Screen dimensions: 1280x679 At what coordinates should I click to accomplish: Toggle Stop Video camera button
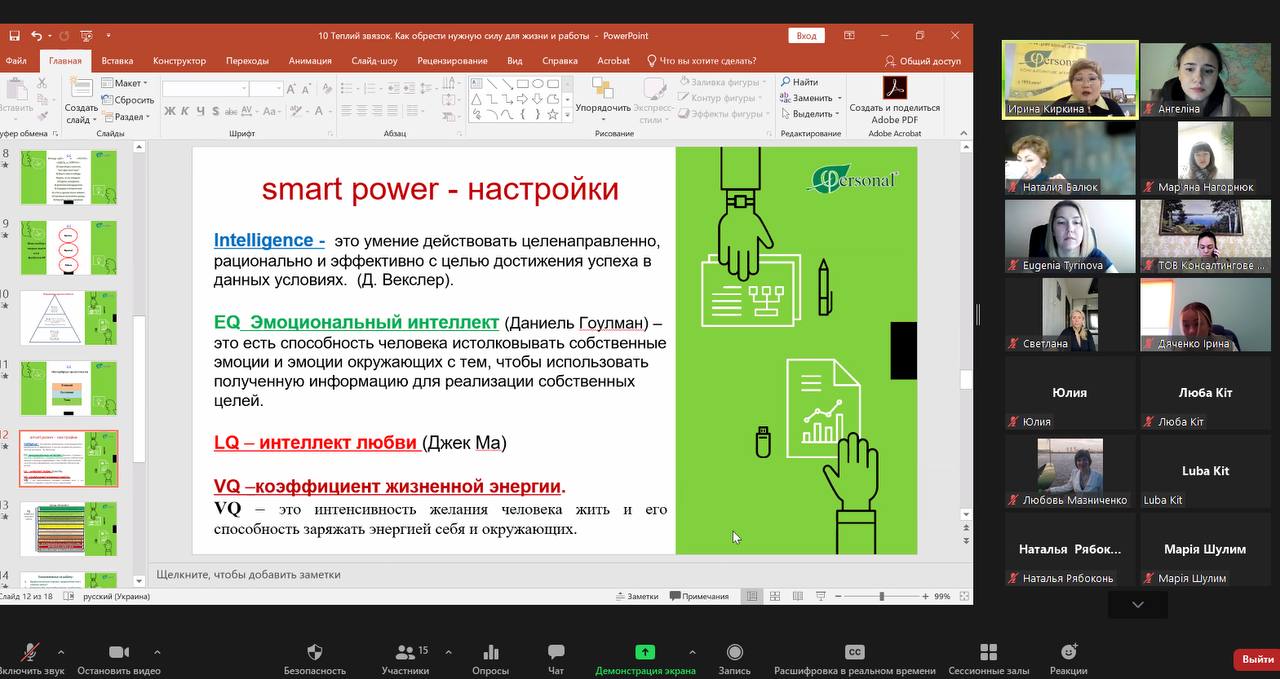(x=118, y=653)
